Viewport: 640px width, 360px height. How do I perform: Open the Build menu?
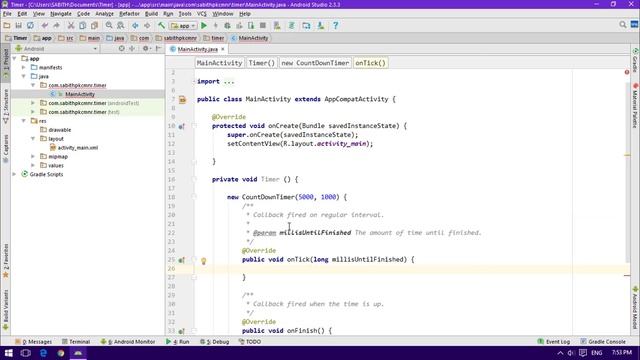pos(151,13)
